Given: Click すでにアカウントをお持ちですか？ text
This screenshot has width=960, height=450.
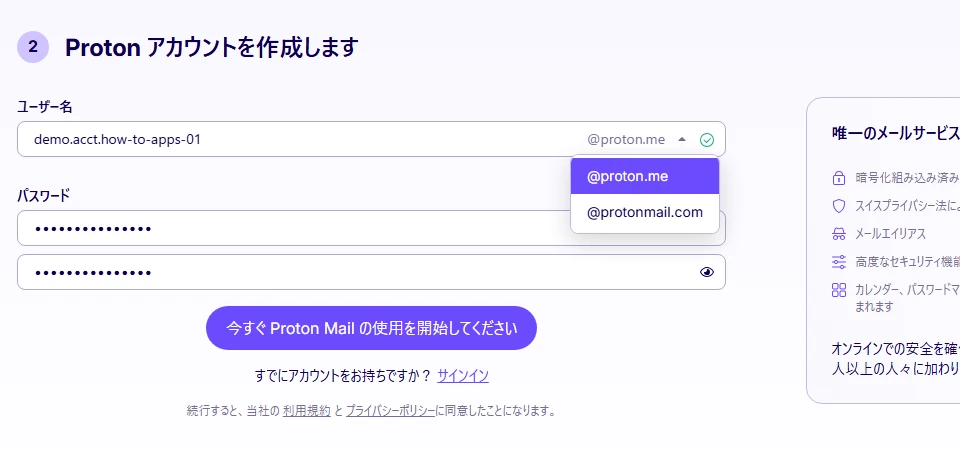Looking at the screenshot, I should pyautogui.click(x=343, y=376).
